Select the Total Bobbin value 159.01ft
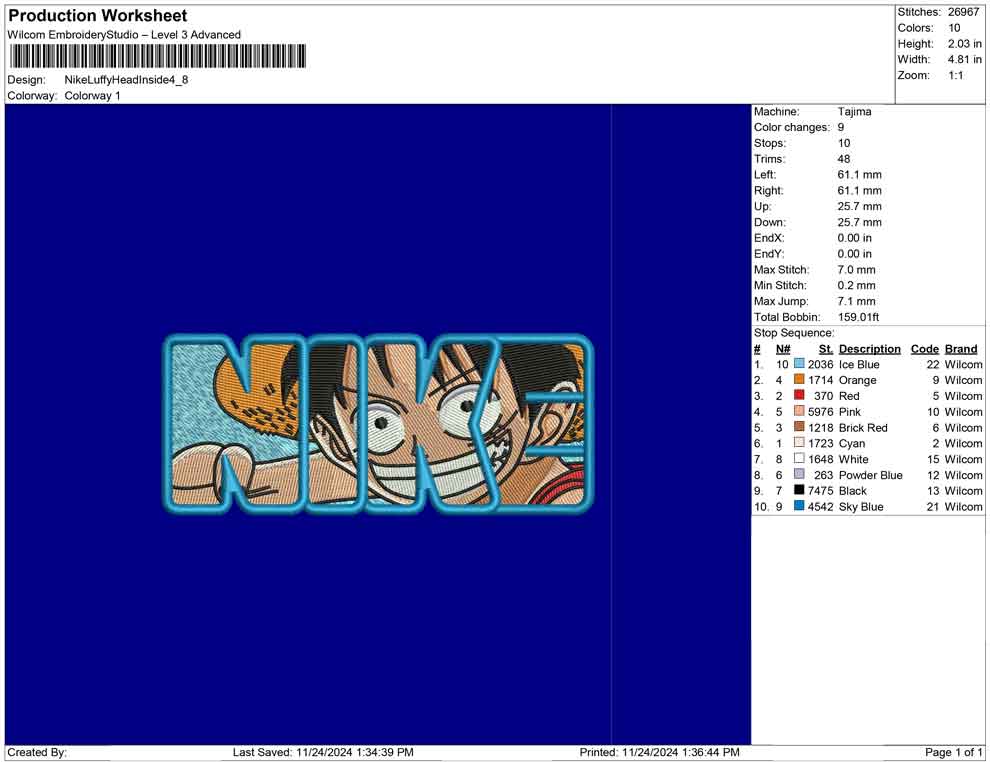Screen dimensions: 990x762 click(x=859, y=317)
